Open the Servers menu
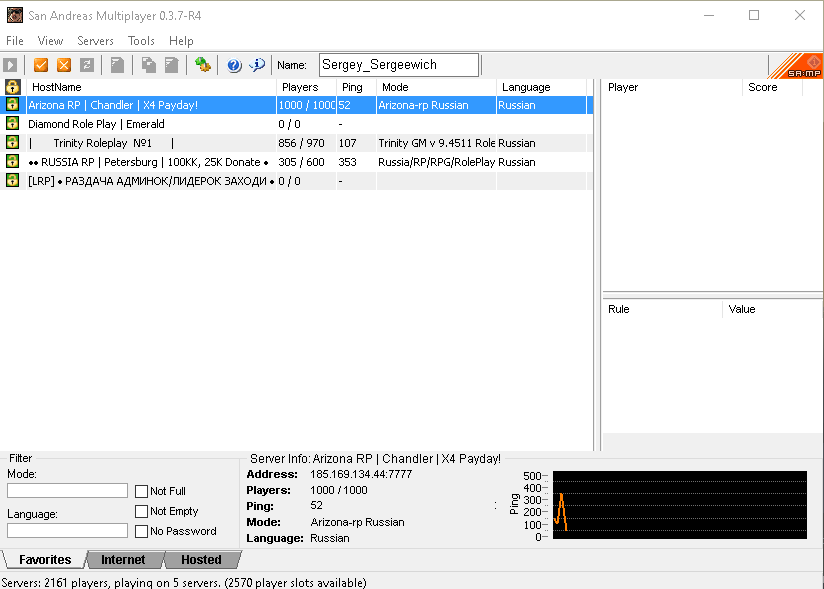The width and height of the screenshot is (824, 589). point(95,40)
